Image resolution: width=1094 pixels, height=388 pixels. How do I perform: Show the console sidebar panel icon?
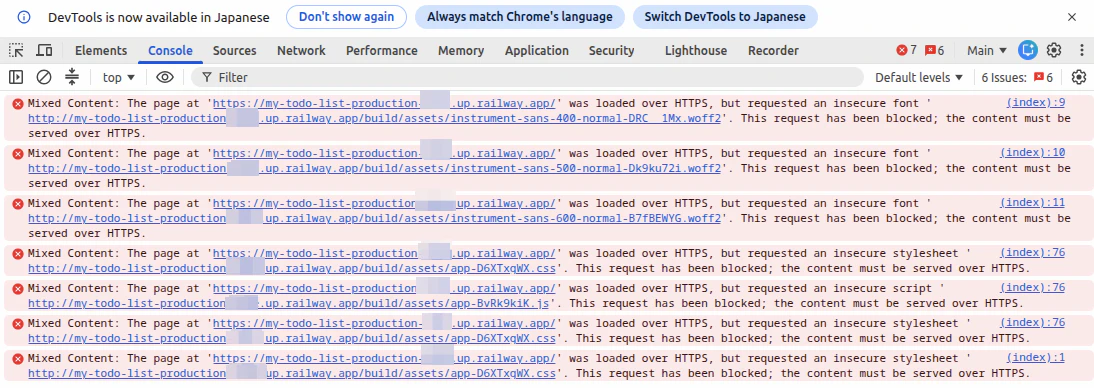[16, 77]
